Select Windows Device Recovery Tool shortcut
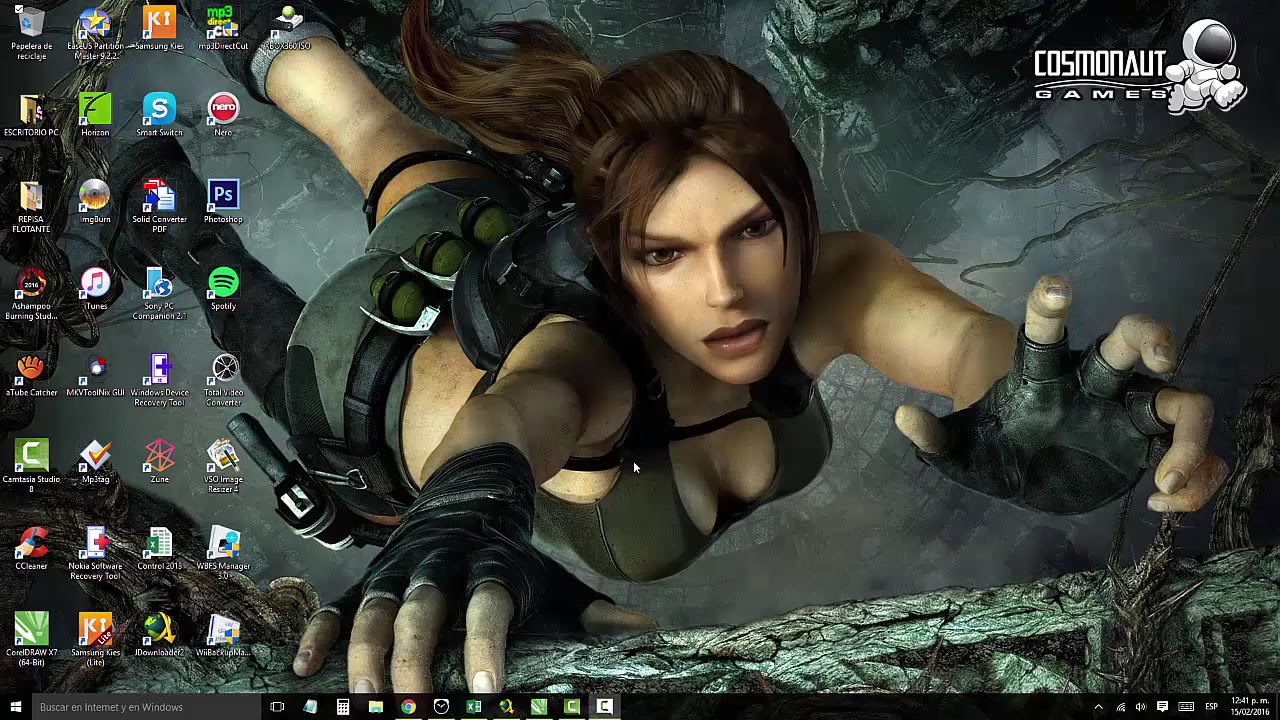Image resolution: width=1280 pixels, height=720 pixels. pos(159,380)
